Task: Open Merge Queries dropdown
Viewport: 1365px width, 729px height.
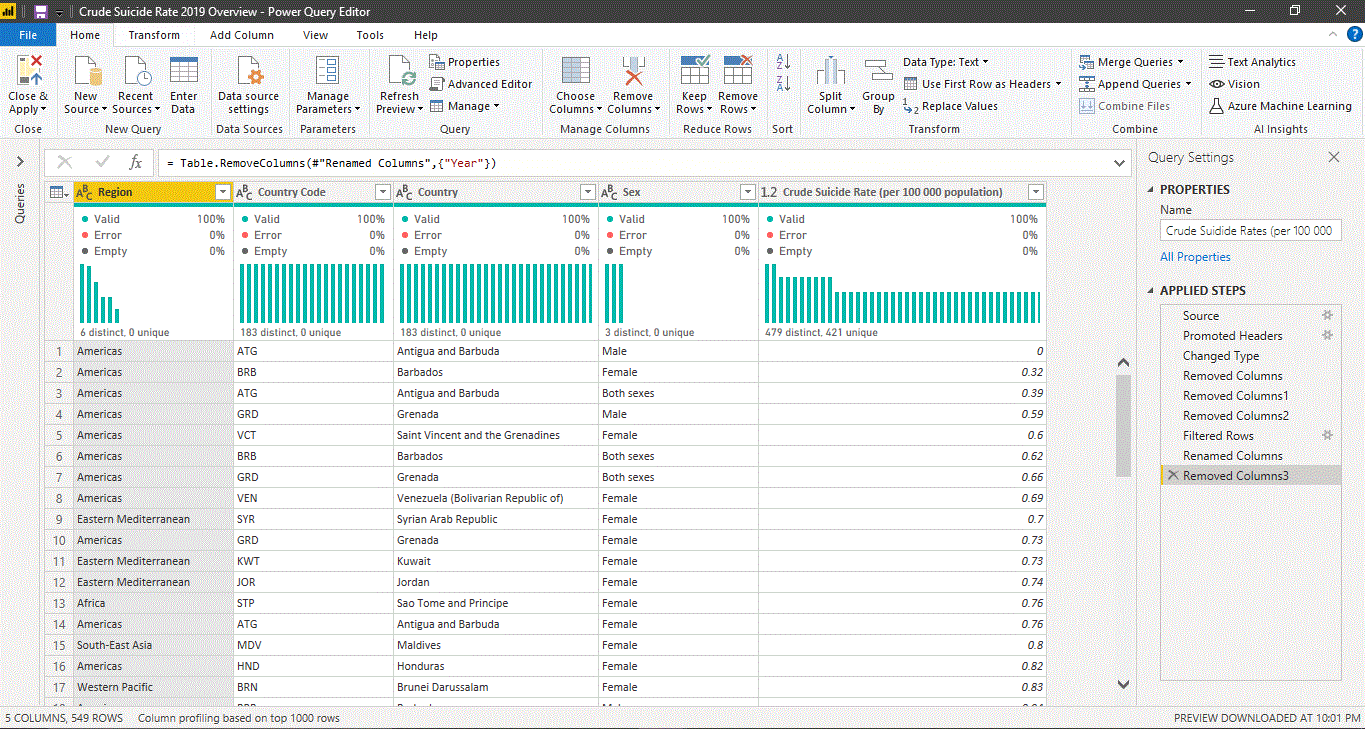Action: pyautogui.click(x=1131, y=62)
